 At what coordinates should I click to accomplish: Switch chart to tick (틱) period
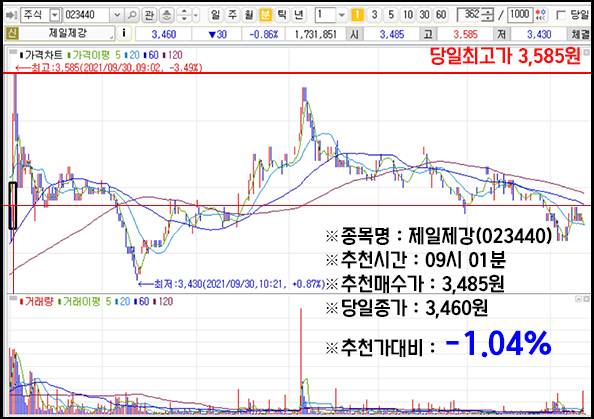click(282, 15)
